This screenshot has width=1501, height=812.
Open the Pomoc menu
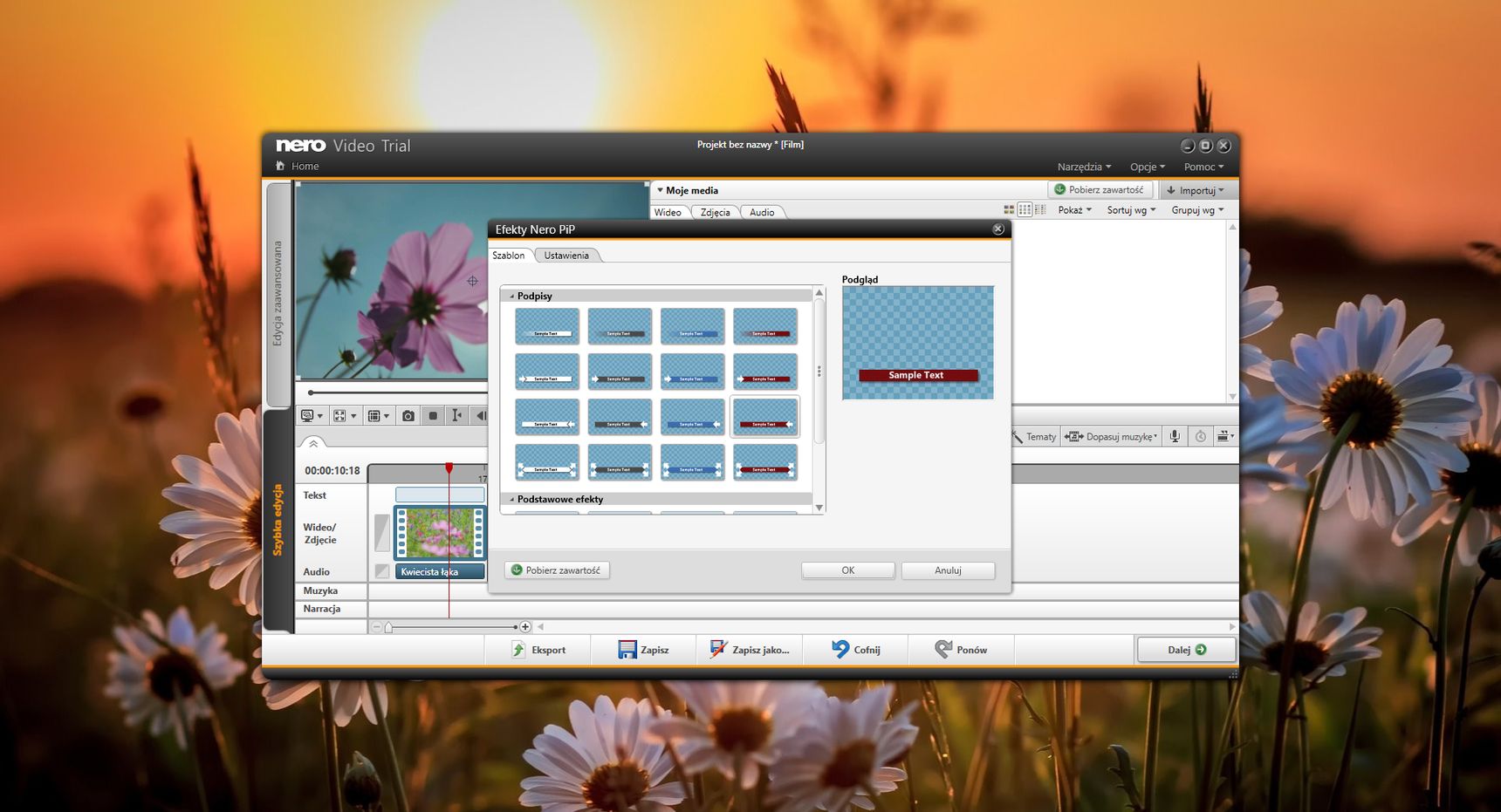[x=1203, y=167]
